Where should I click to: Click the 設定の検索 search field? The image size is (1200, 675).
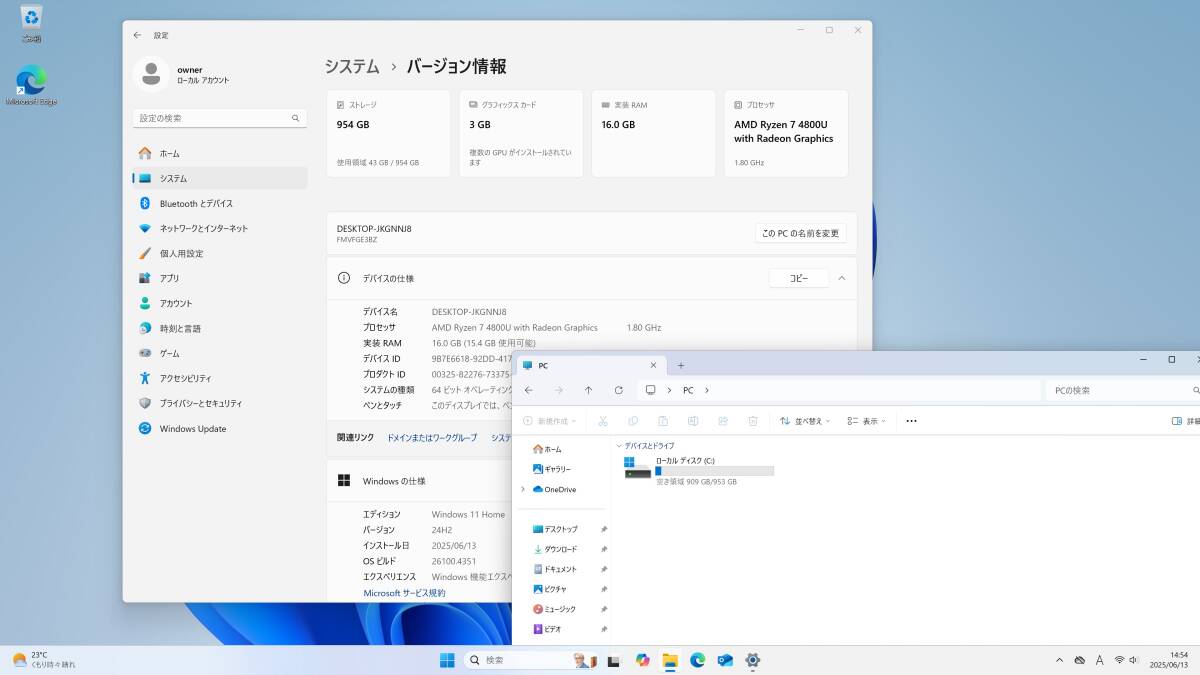pyautogui.click(x=210, y=117)
